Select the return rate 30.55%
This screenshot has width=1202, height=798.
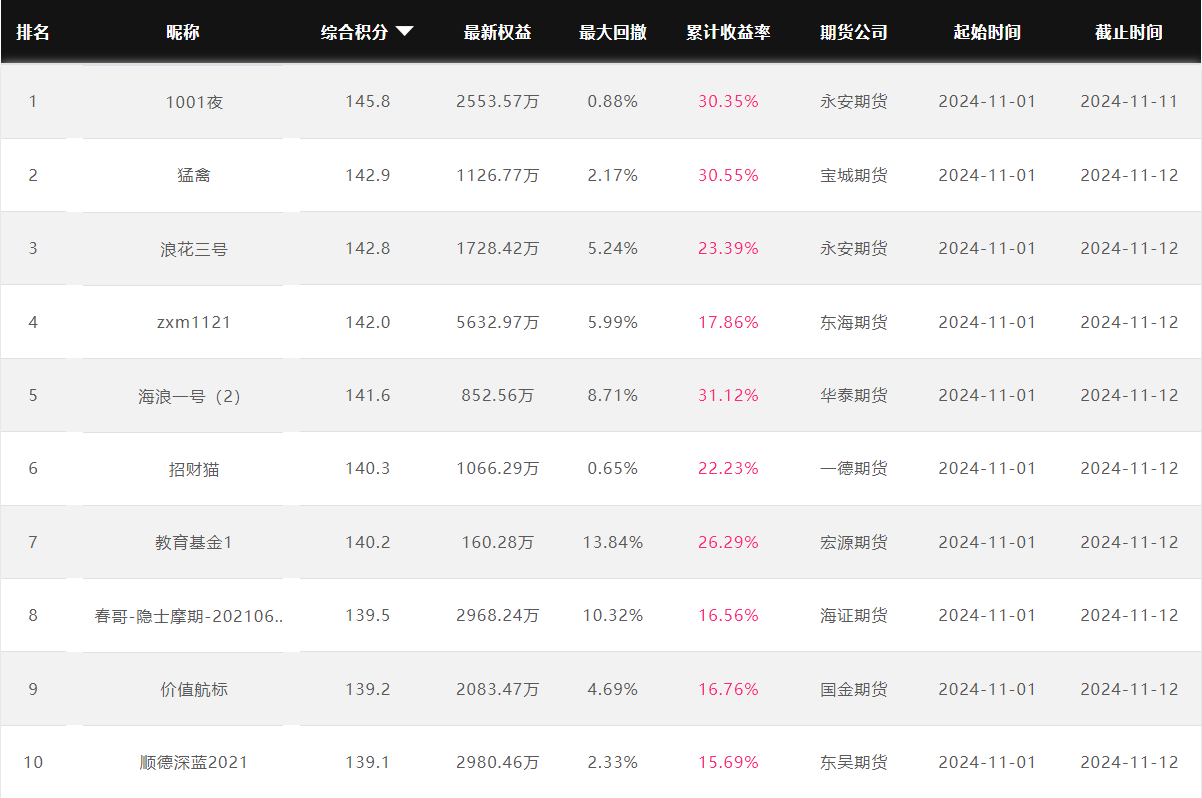pos(728,175)
